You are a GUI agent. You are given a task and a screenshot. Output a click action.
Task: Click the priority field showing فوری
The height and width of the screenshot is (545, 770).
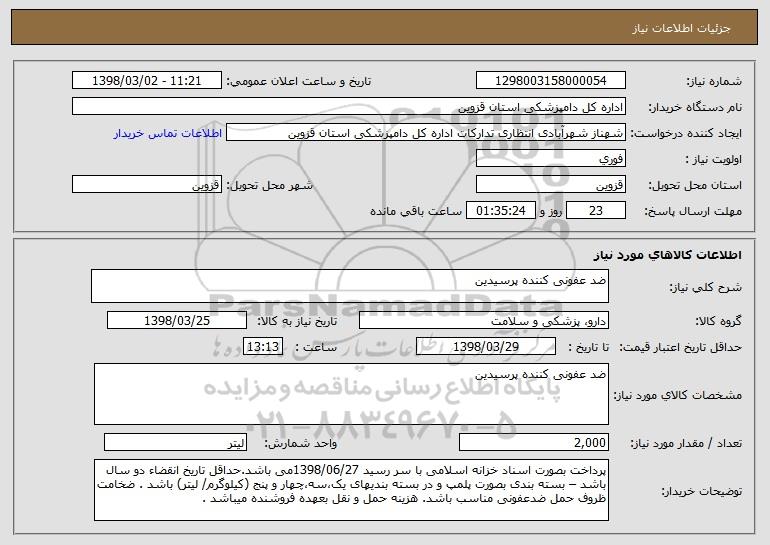coord(551,159)
